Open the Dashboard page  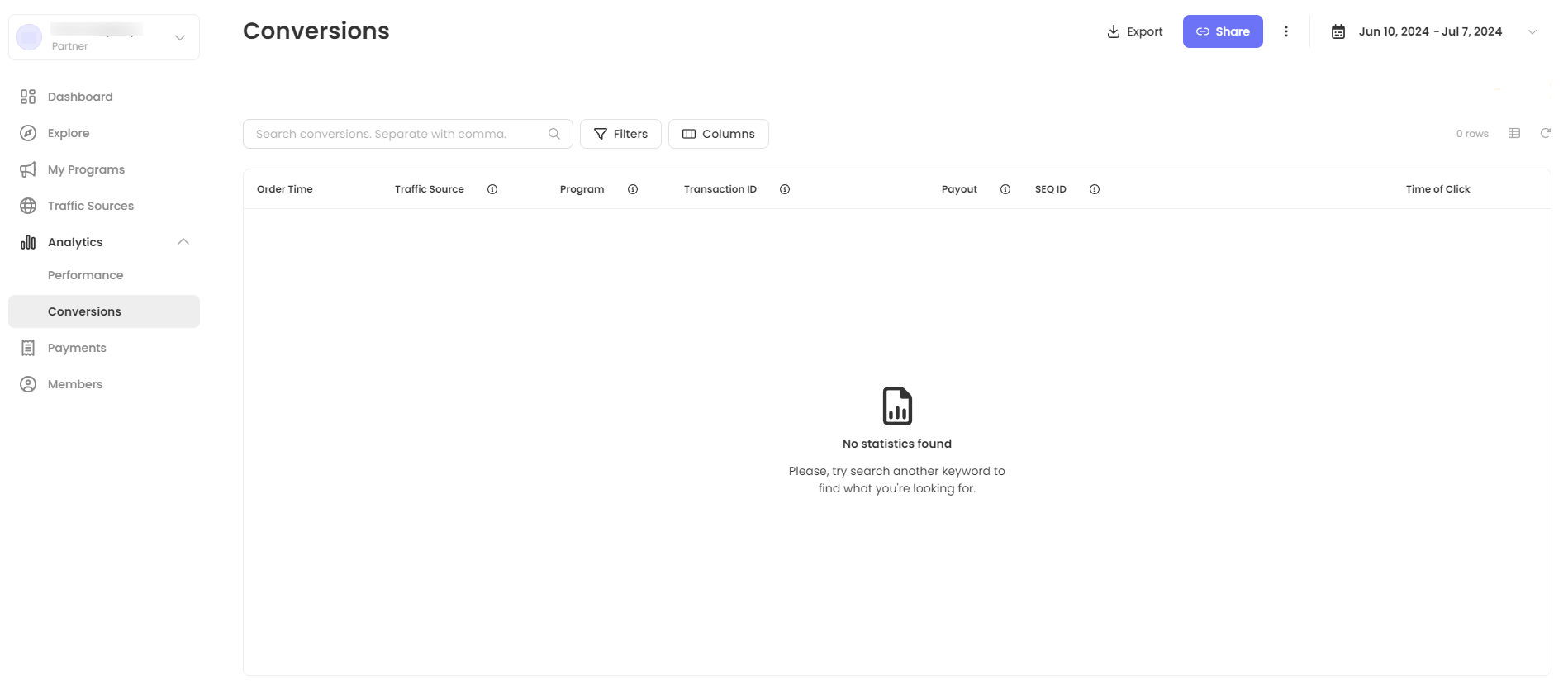pos(80,97)
